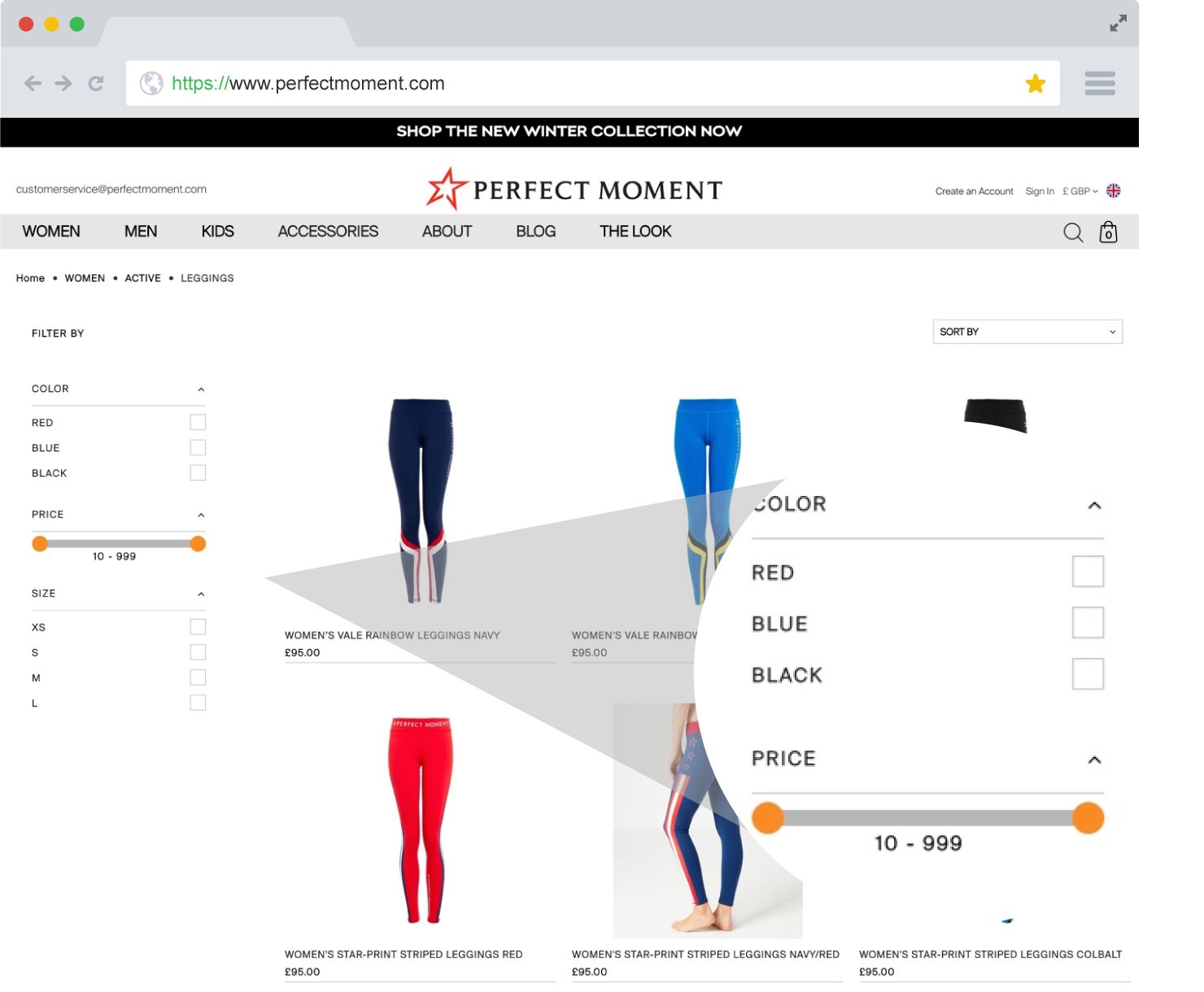
Task: Click the sidebar price slider maximum handle
Action: coord(198,544)
